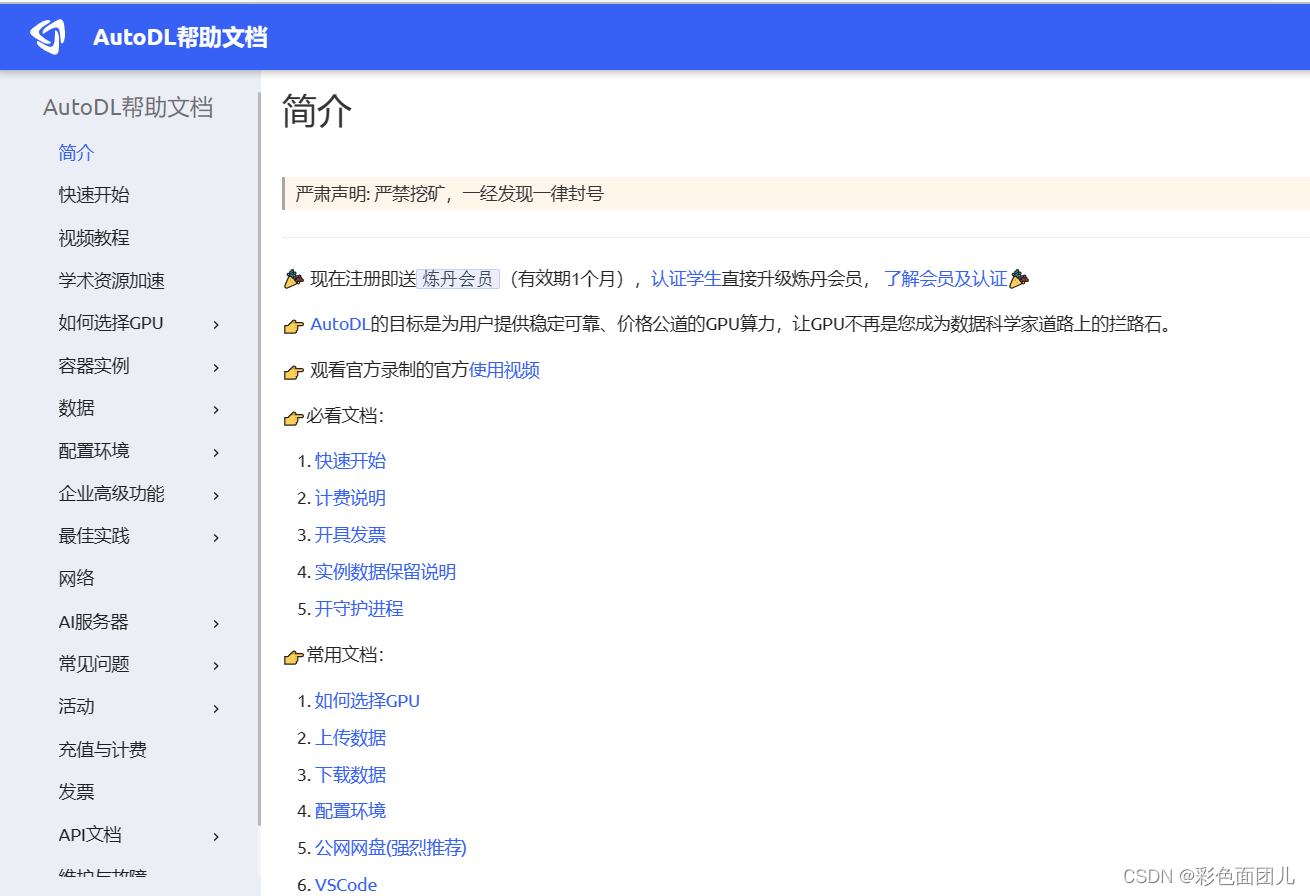Open the 下载数据 link

tap(350, 775)
